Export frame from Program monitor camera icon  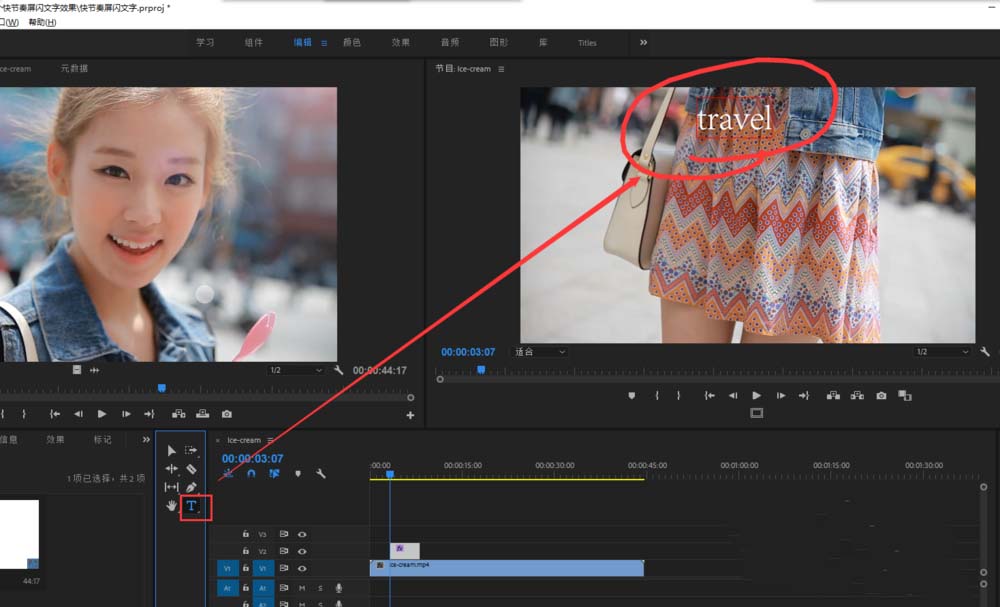click(x=881, y=395)
